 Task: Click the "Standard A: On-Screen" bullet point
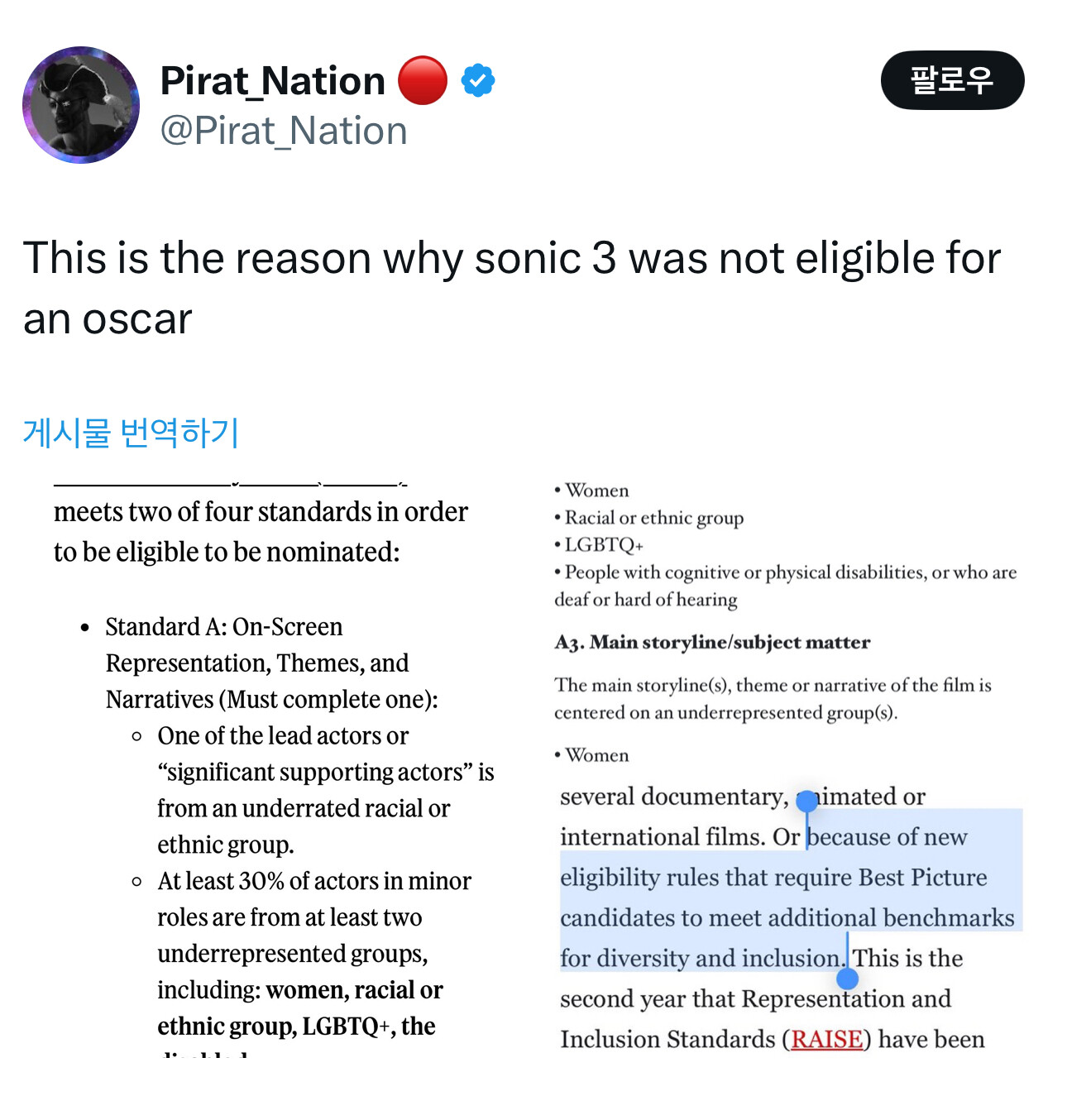click(x=224, y=627)
